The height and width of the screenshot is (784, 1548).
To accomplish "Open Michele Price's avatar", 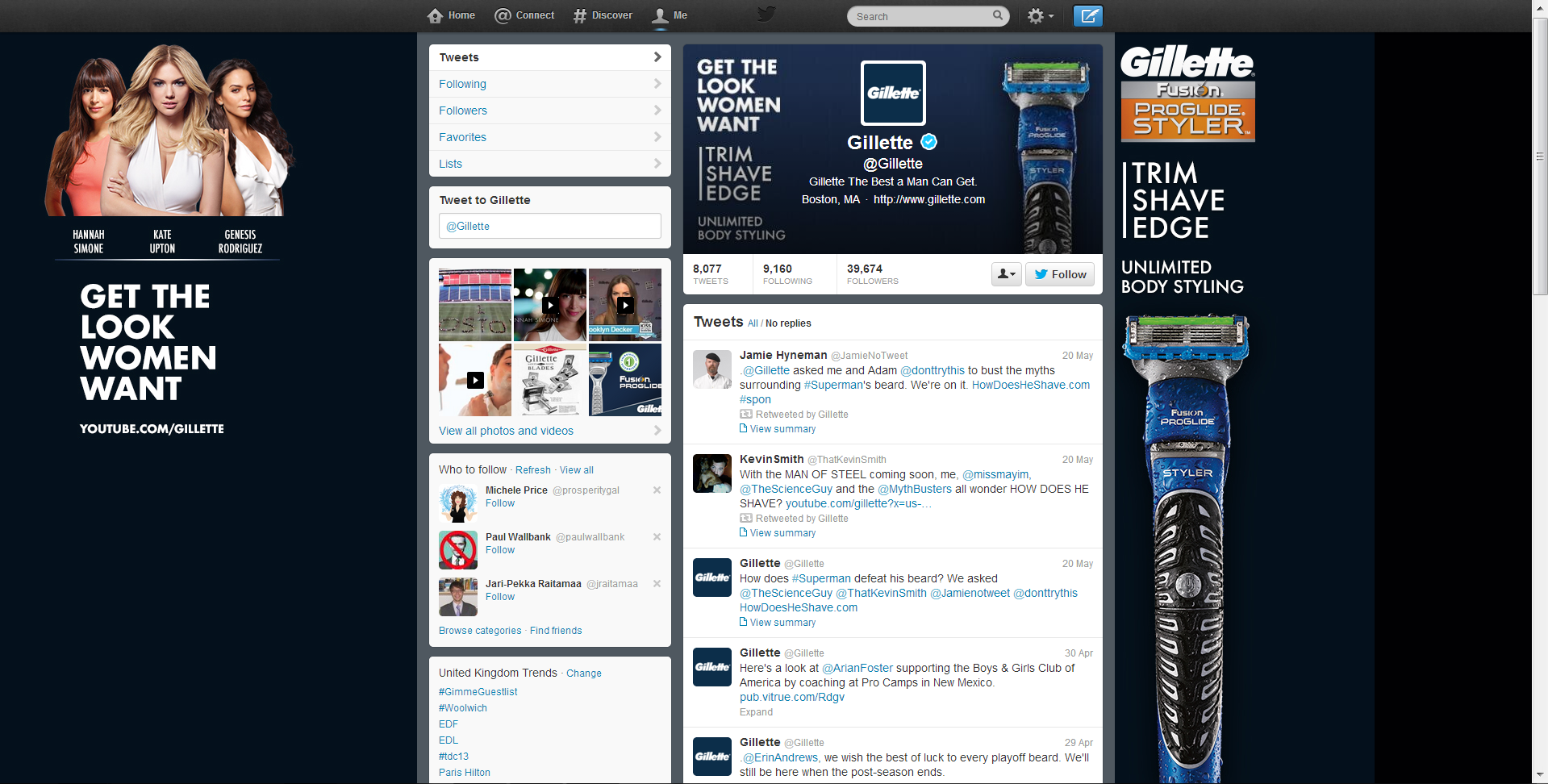I will click(458, 503).
